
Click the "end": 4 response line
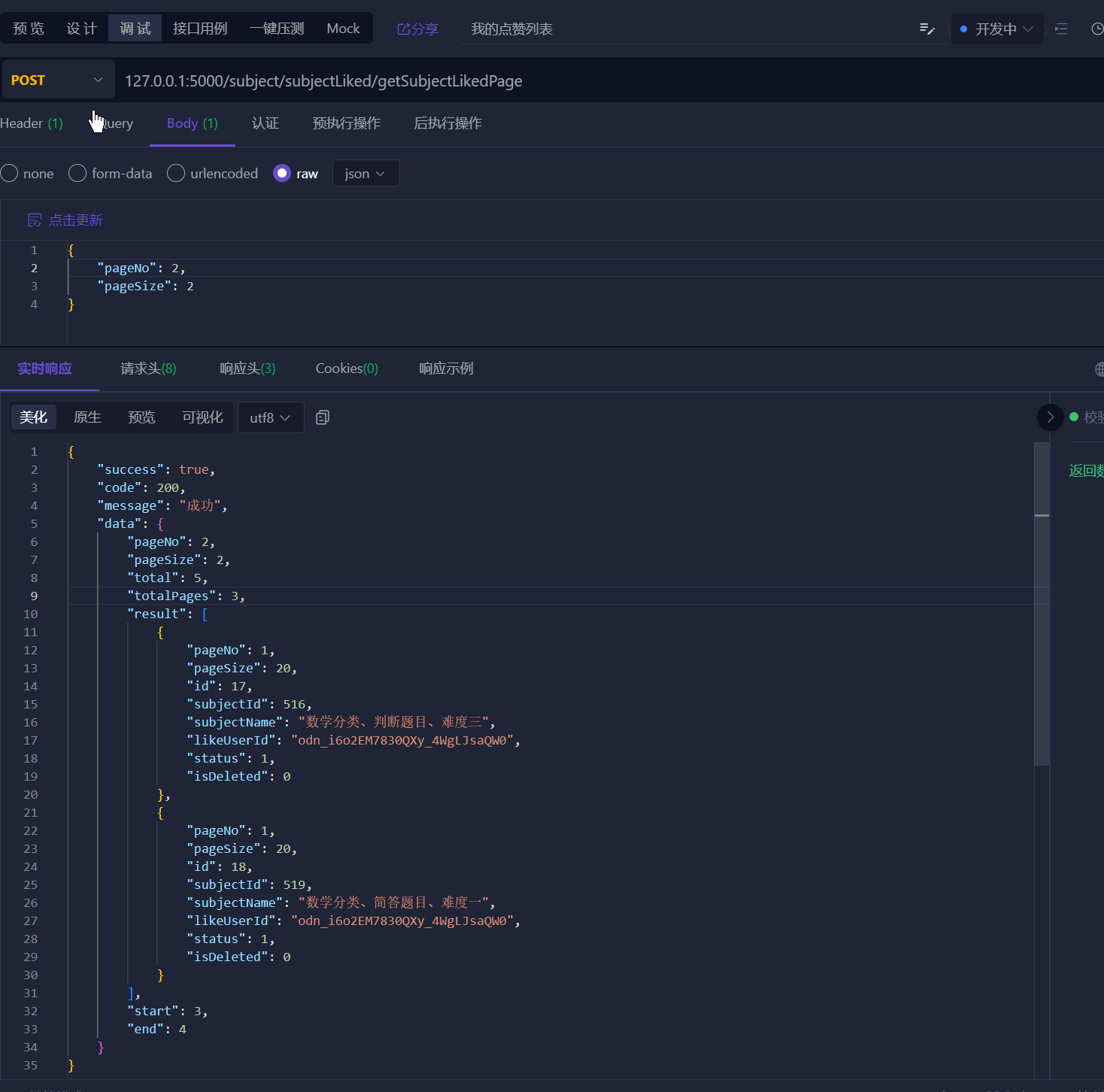click(156, 1030)
